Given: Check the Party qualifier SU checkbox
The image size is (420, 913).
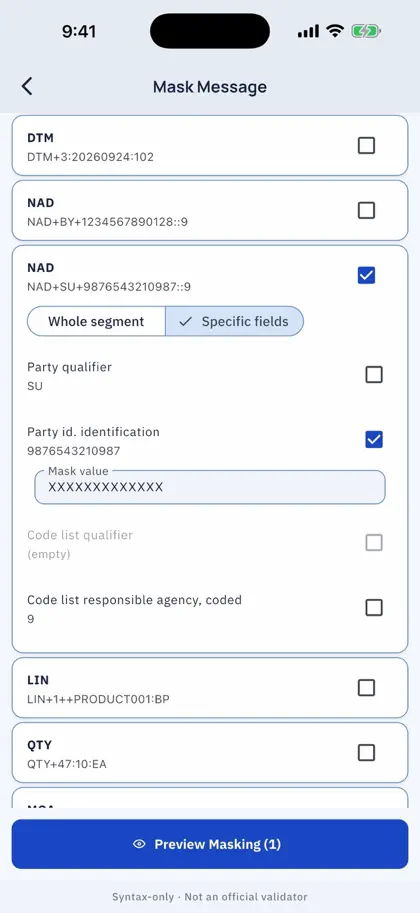Looking at the screenshot, I should coord(374,374).
